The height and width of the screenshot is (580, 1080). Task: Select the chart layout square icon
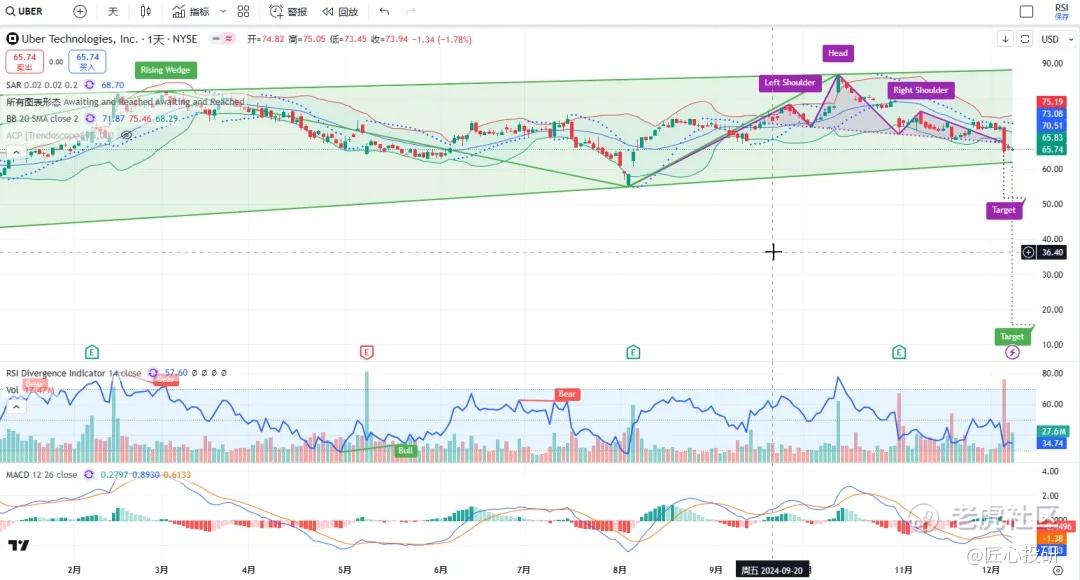(x=1026, y=11)
